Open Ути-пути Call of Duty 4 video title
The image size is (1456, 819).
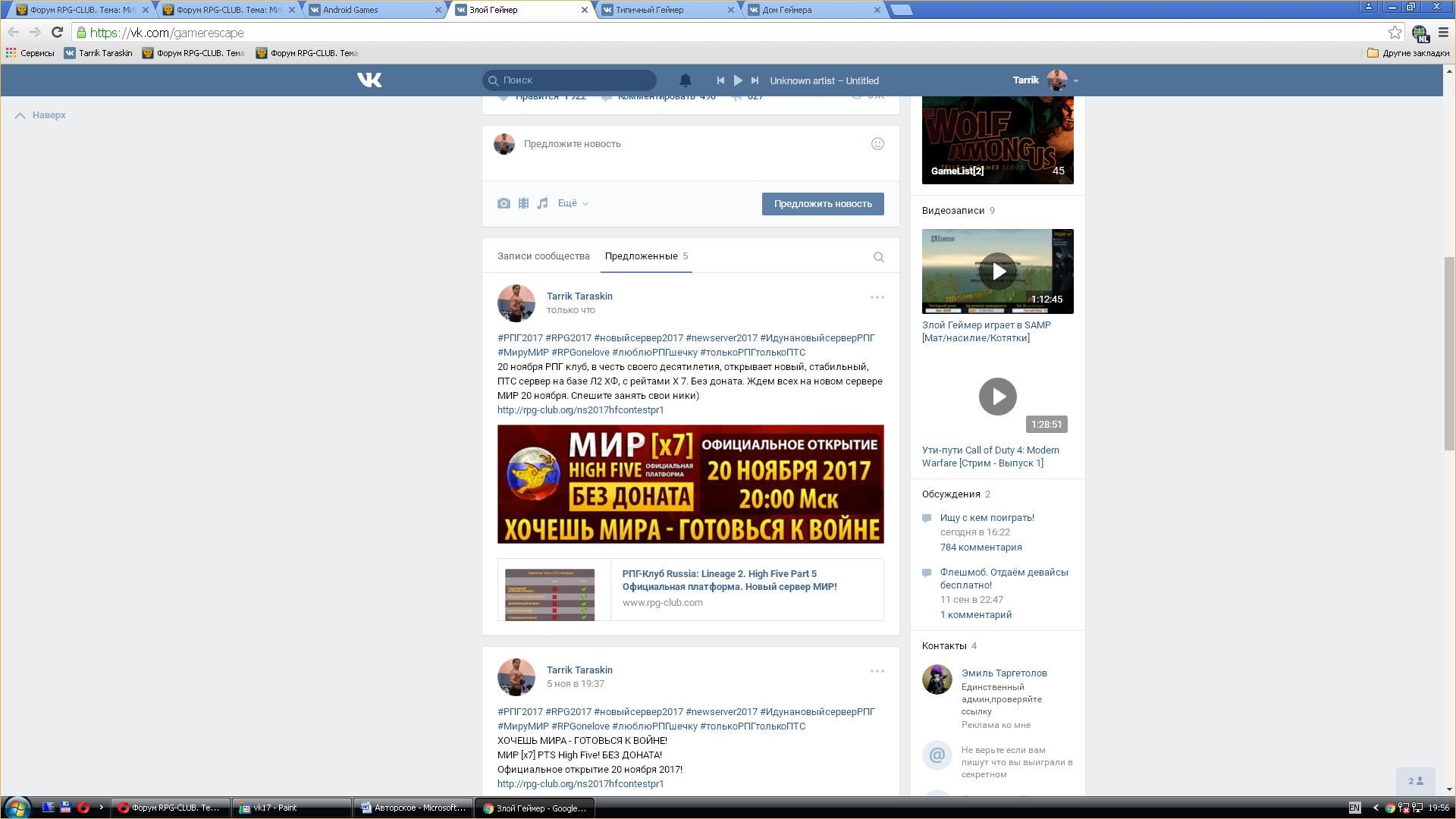[990, 457]
